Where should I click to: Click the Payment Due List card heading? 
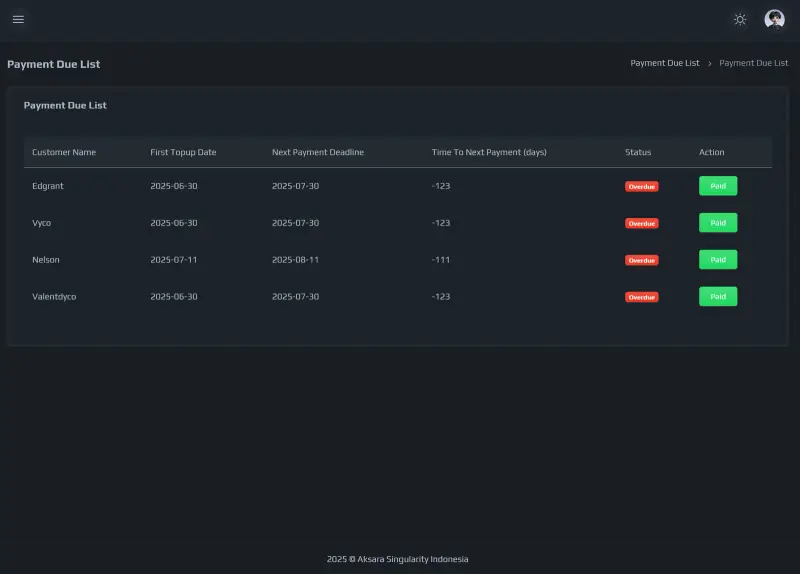(65, 105)
